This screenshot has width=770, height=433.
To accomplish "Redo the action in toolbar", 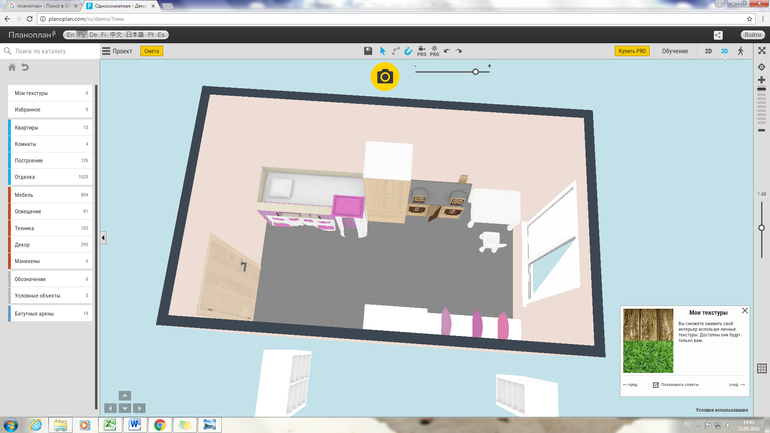I will (459, 50).
